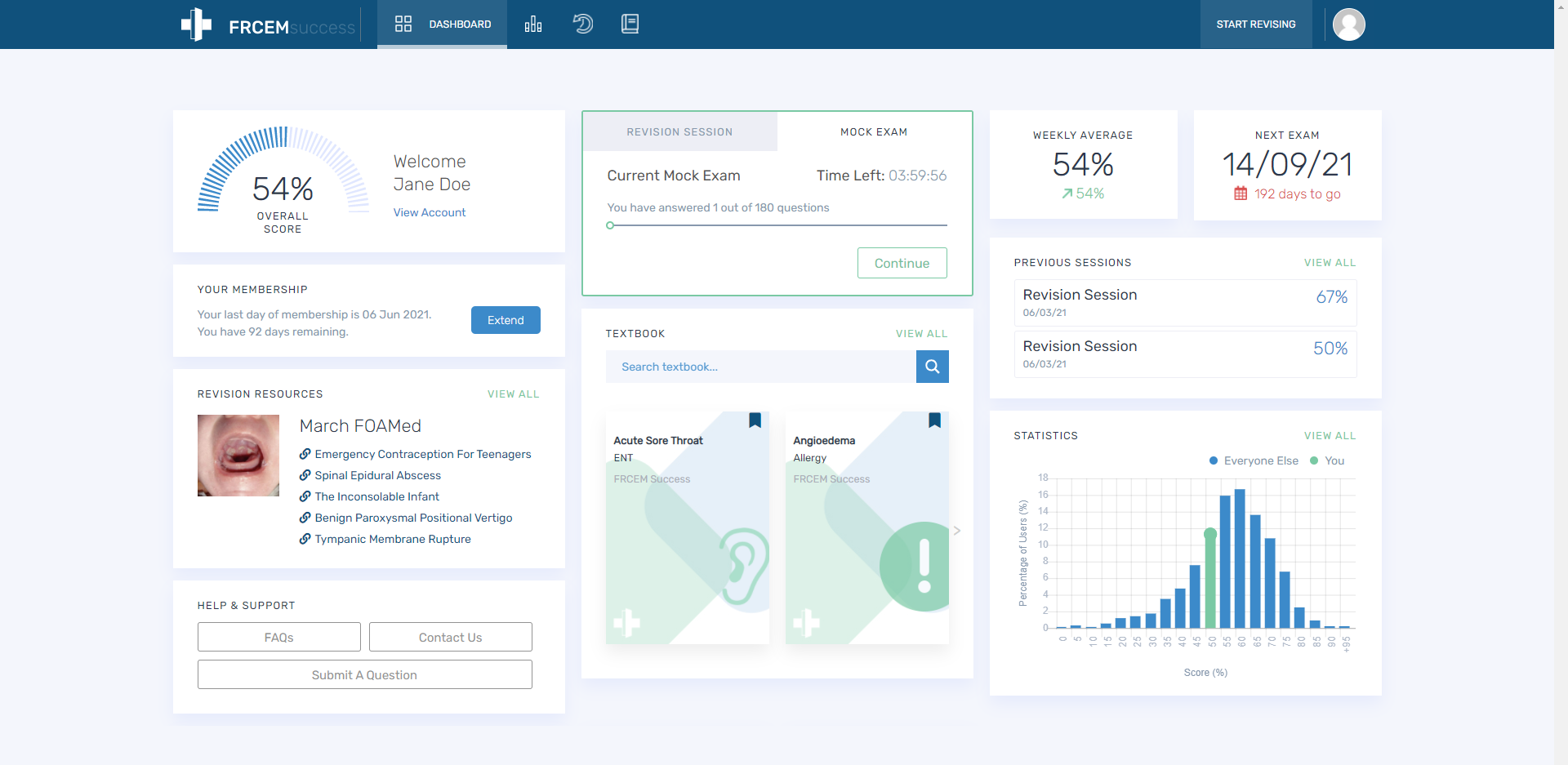Focus the Search textbook input field
This screenshot has width=1568, height=765.
760,367
